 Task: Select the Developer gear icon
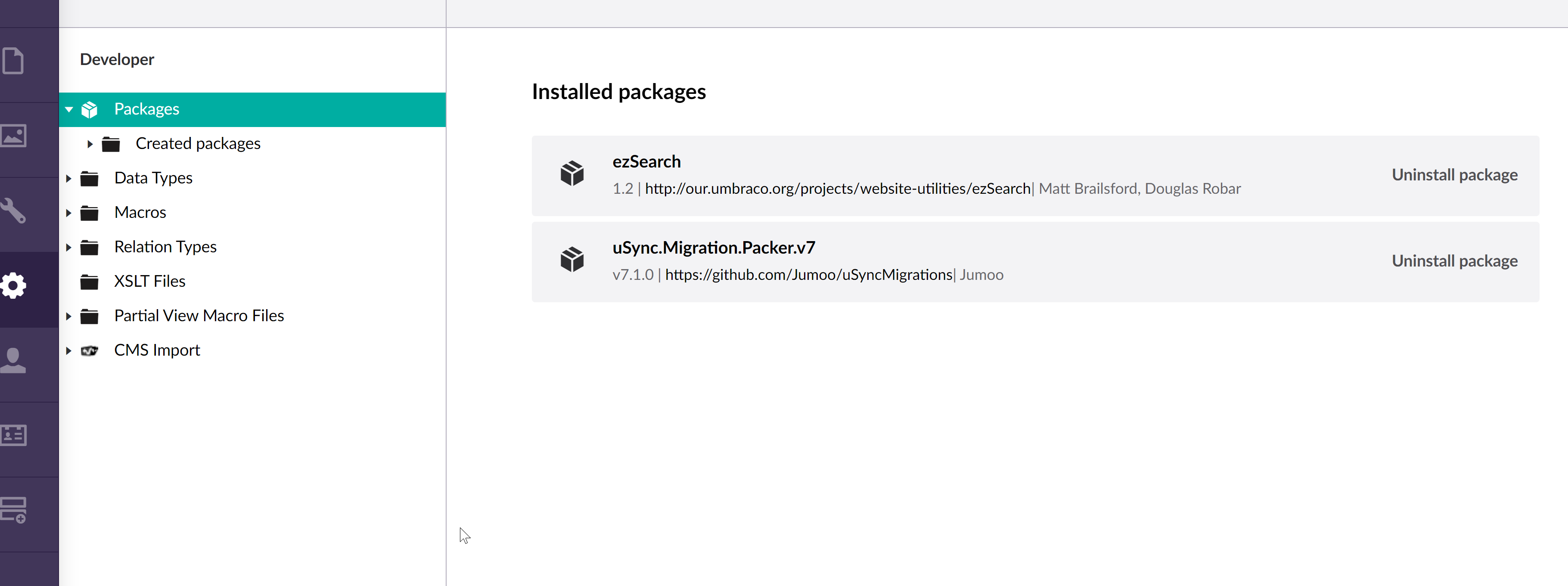pyautogui.click(x=13, y=285)
